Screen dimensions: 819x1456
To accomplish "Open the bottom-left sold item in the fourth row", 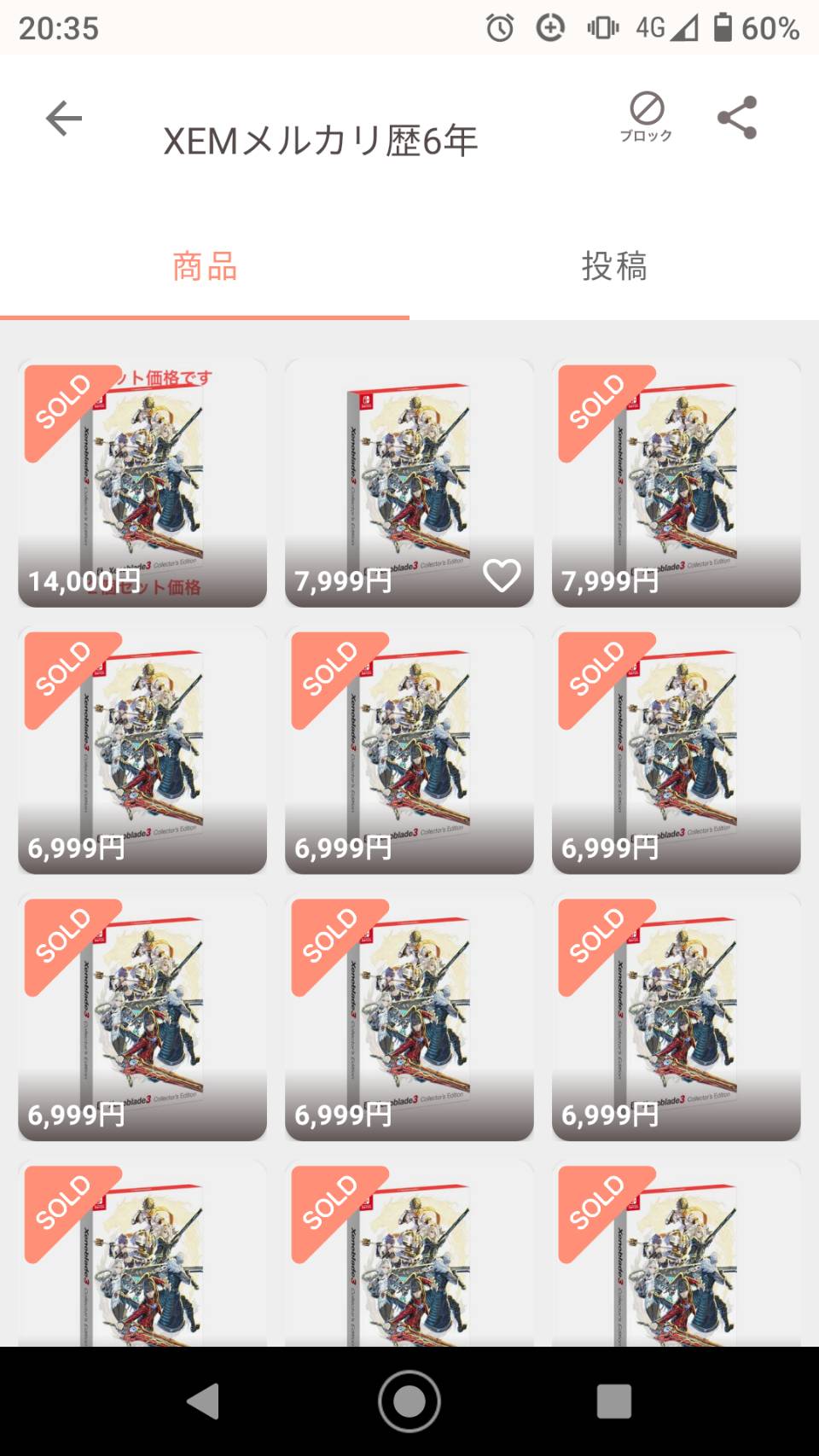I will click(142, 1254).
